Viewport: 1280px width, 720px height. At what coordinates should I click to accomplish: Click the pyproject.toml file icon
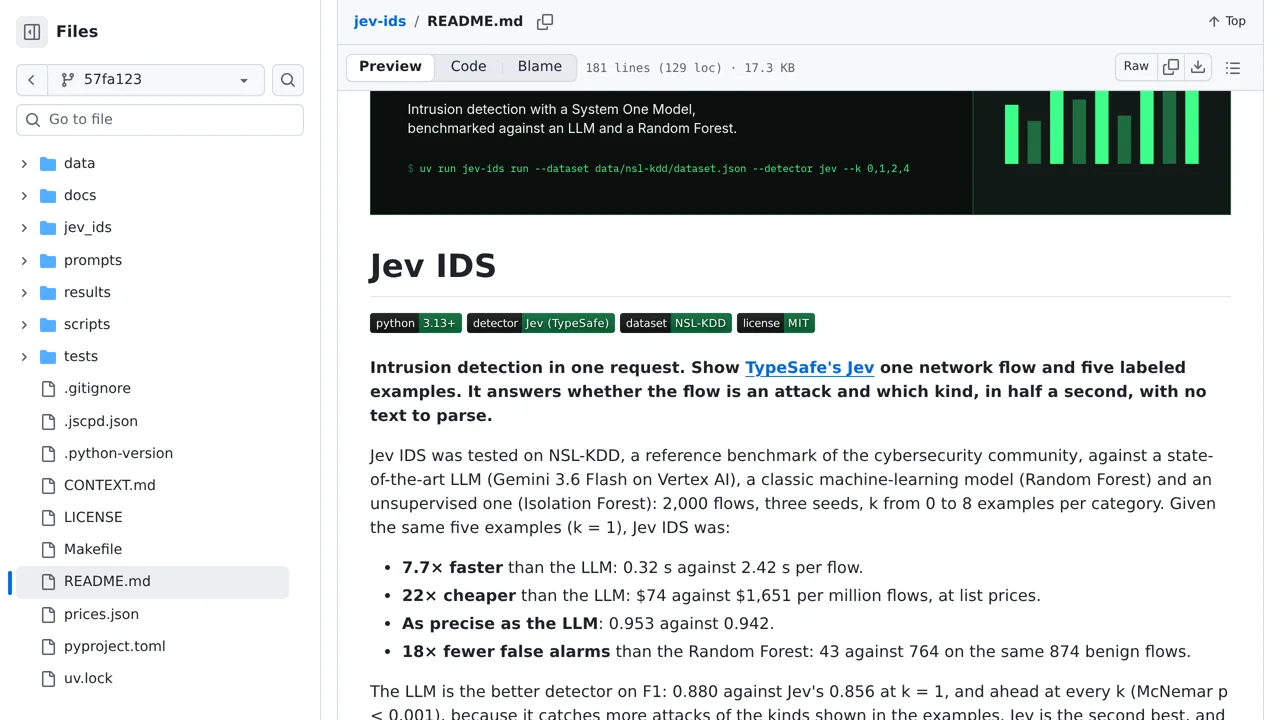point(48,646)
